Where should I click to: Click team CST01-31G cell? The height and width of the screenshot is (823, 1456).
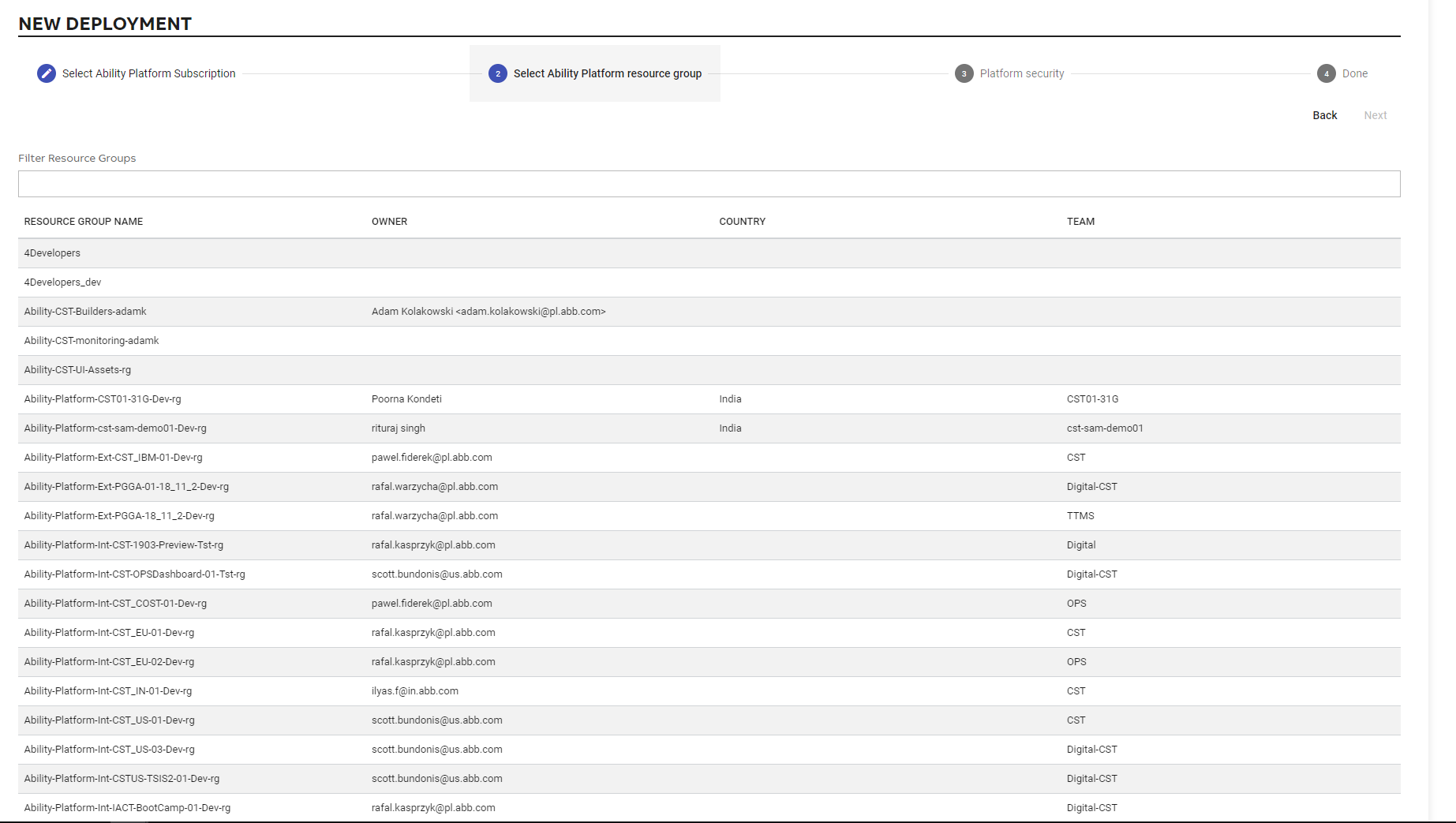[x=1093, y=399]
